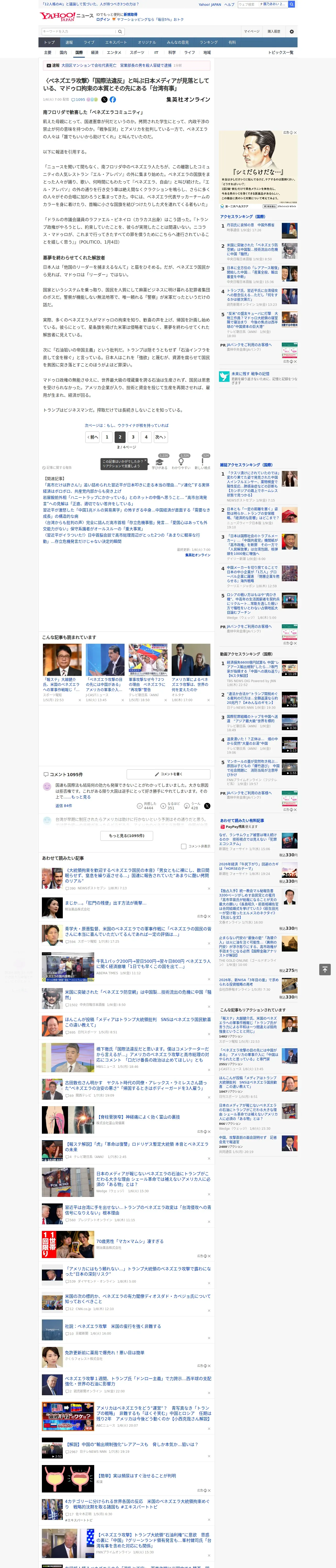The width and height of the screenshot is (336, 1568).
Task: Go to previous page 前へ
Action: [93, 436]
